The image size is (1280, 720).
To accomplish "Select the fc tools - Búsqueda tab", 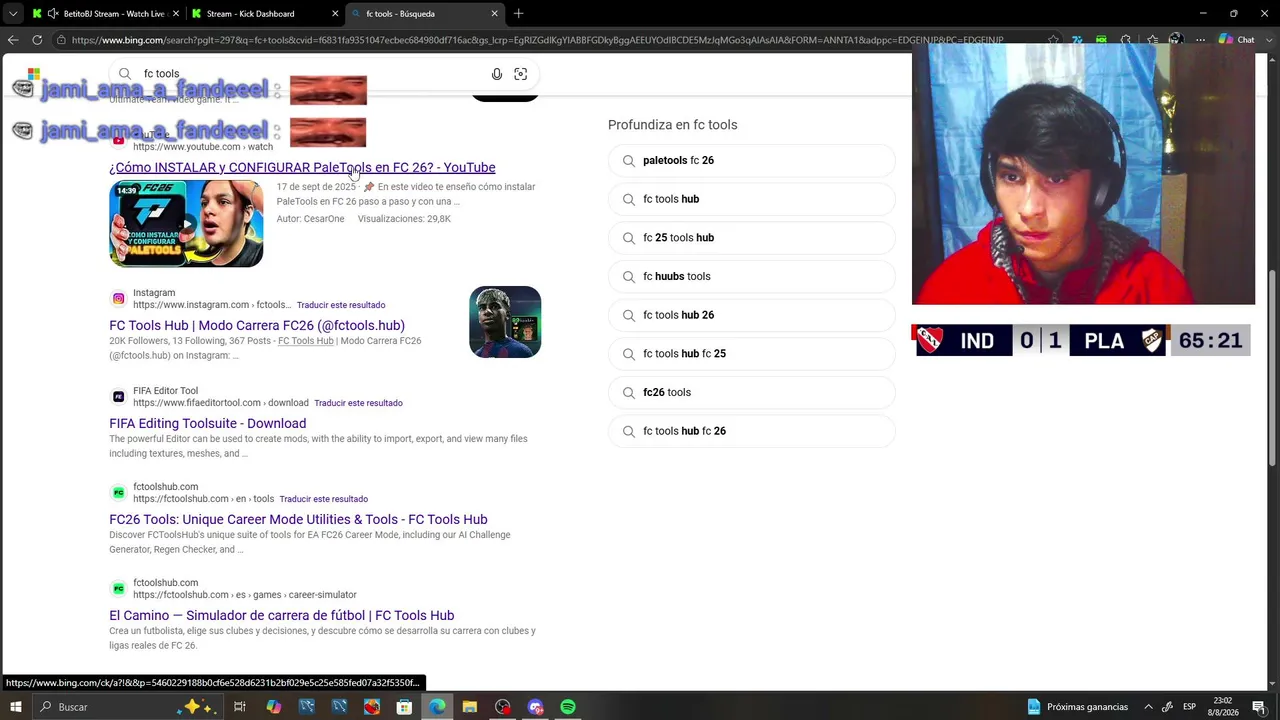I will point(425,14).
